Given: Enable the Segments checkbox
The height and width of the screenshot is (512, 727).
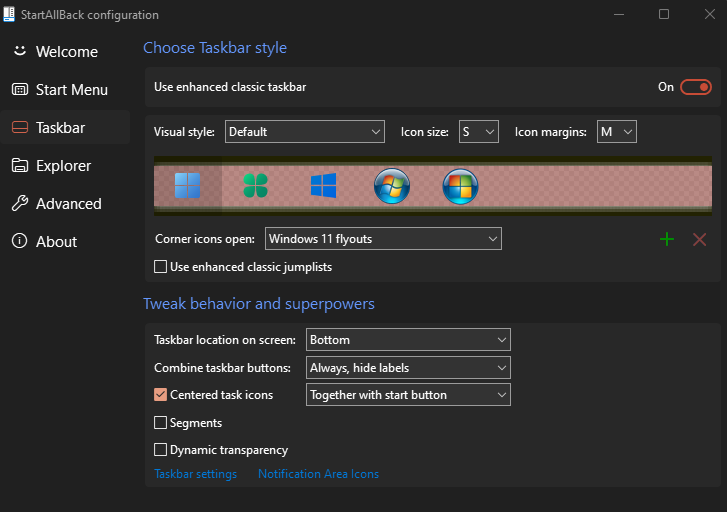Looking at the screenshot, I should 160,422.
